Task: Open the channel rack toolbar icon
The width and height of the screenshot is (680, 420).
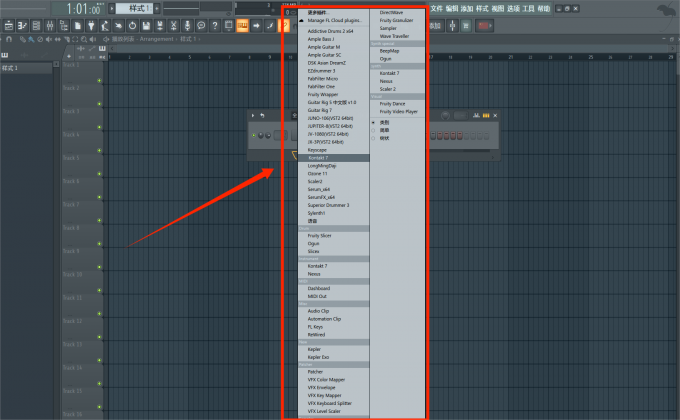Action: click(36, 26)
